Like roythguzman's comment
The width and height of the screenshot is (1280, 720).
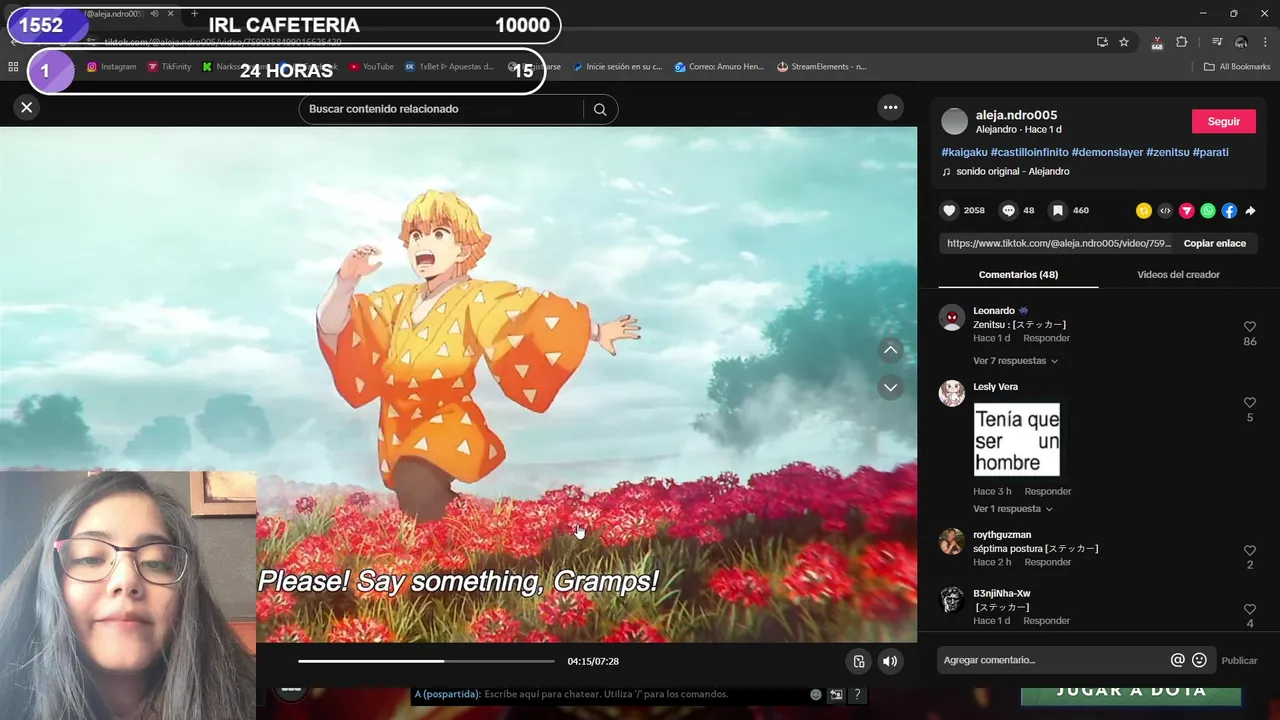[x=1250, y=550]
